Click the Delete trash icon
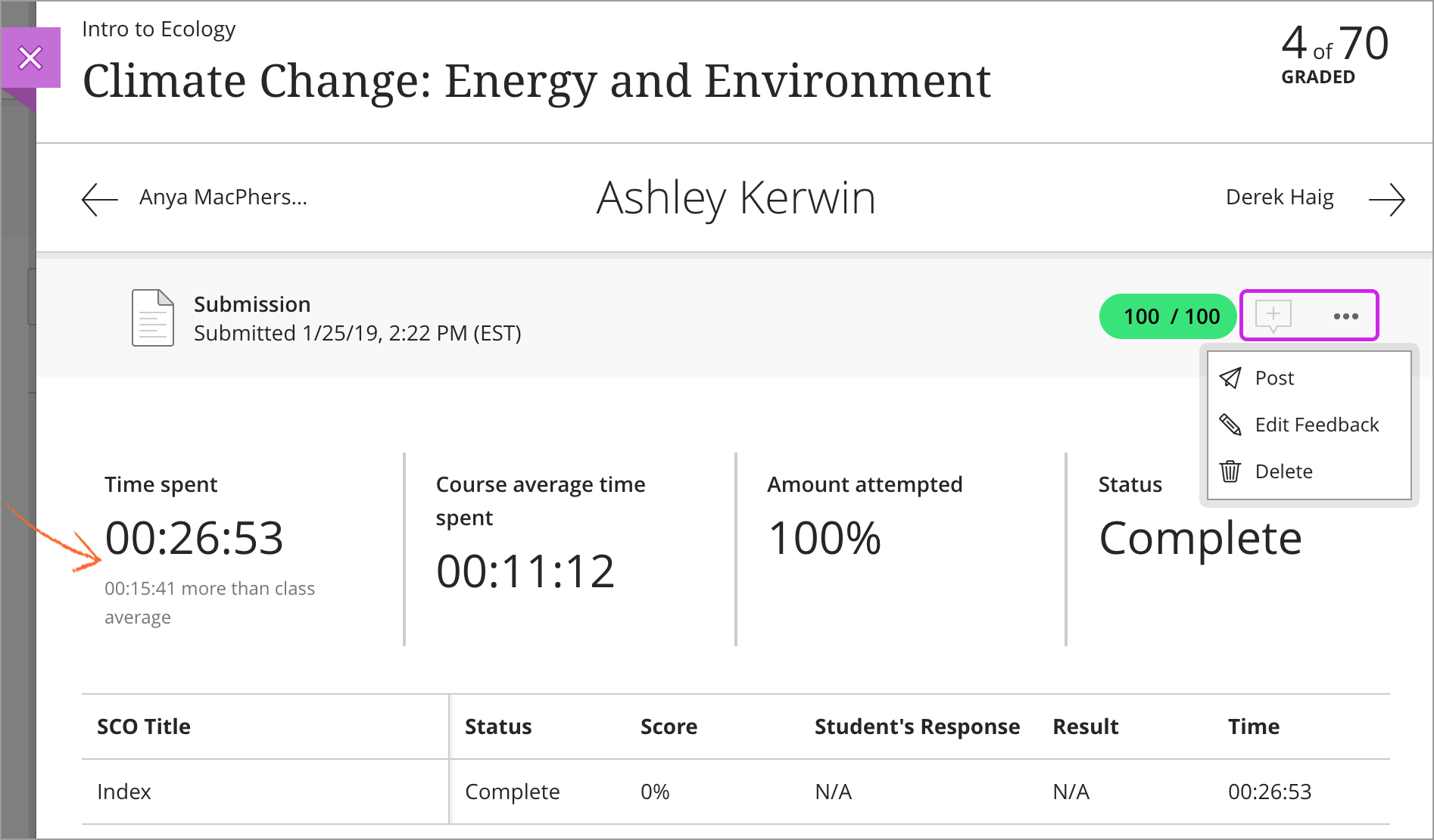The height and width of the screenshot is (840, 1434). (1230, 471)
